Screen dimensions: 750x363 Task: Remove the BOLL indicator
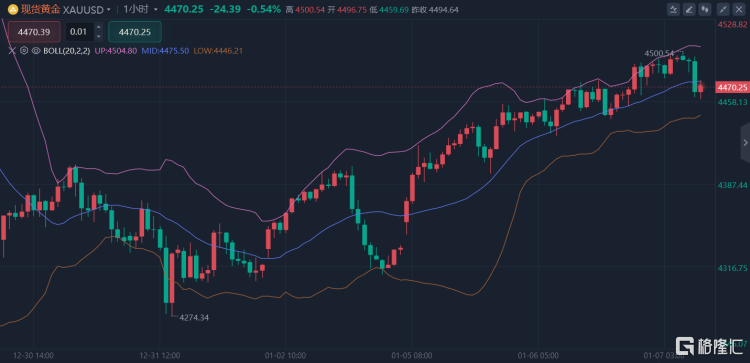[12, 51]
